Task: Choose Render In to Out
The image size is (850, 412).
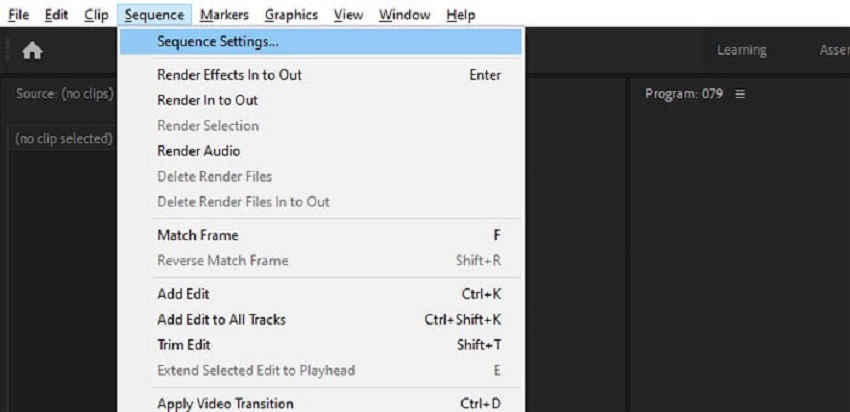Action: pyautogui.click(x=207, y=100)
